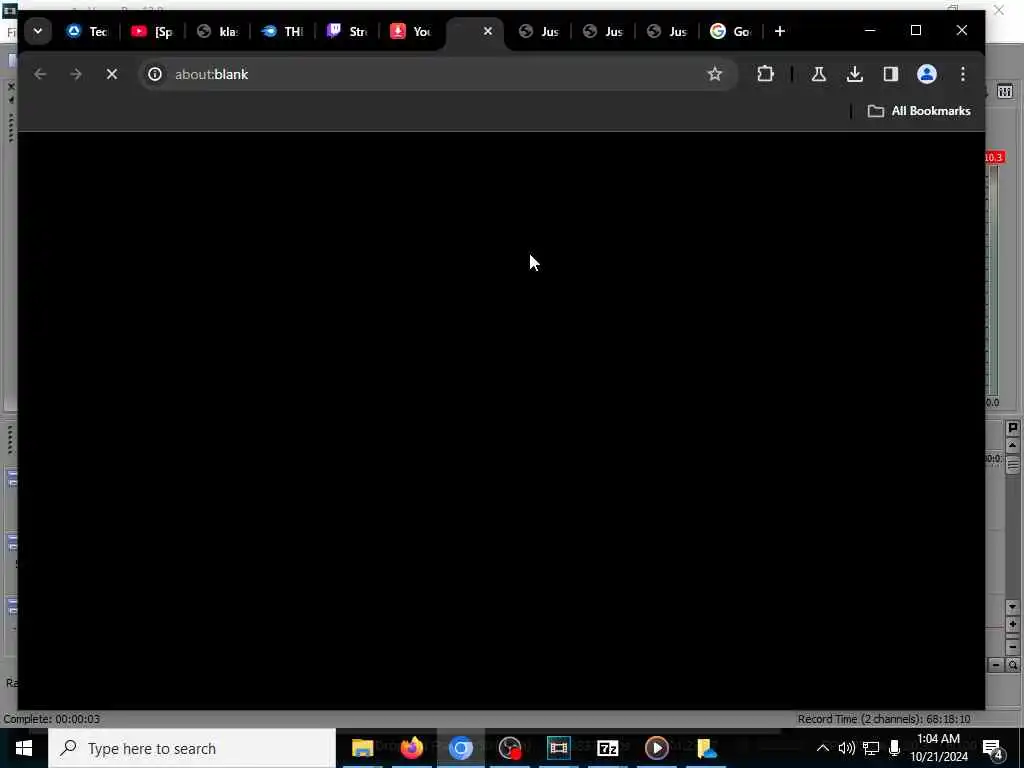This screenshot has height=768, width=1024.
Task: Open the All Bookmarks folder
Action: tap(918, 111)
